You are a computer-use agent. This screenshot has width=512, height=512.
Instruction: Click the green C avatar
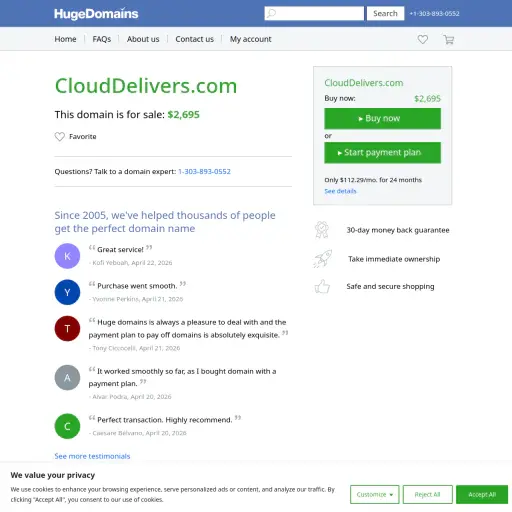[x=67, y=426]
